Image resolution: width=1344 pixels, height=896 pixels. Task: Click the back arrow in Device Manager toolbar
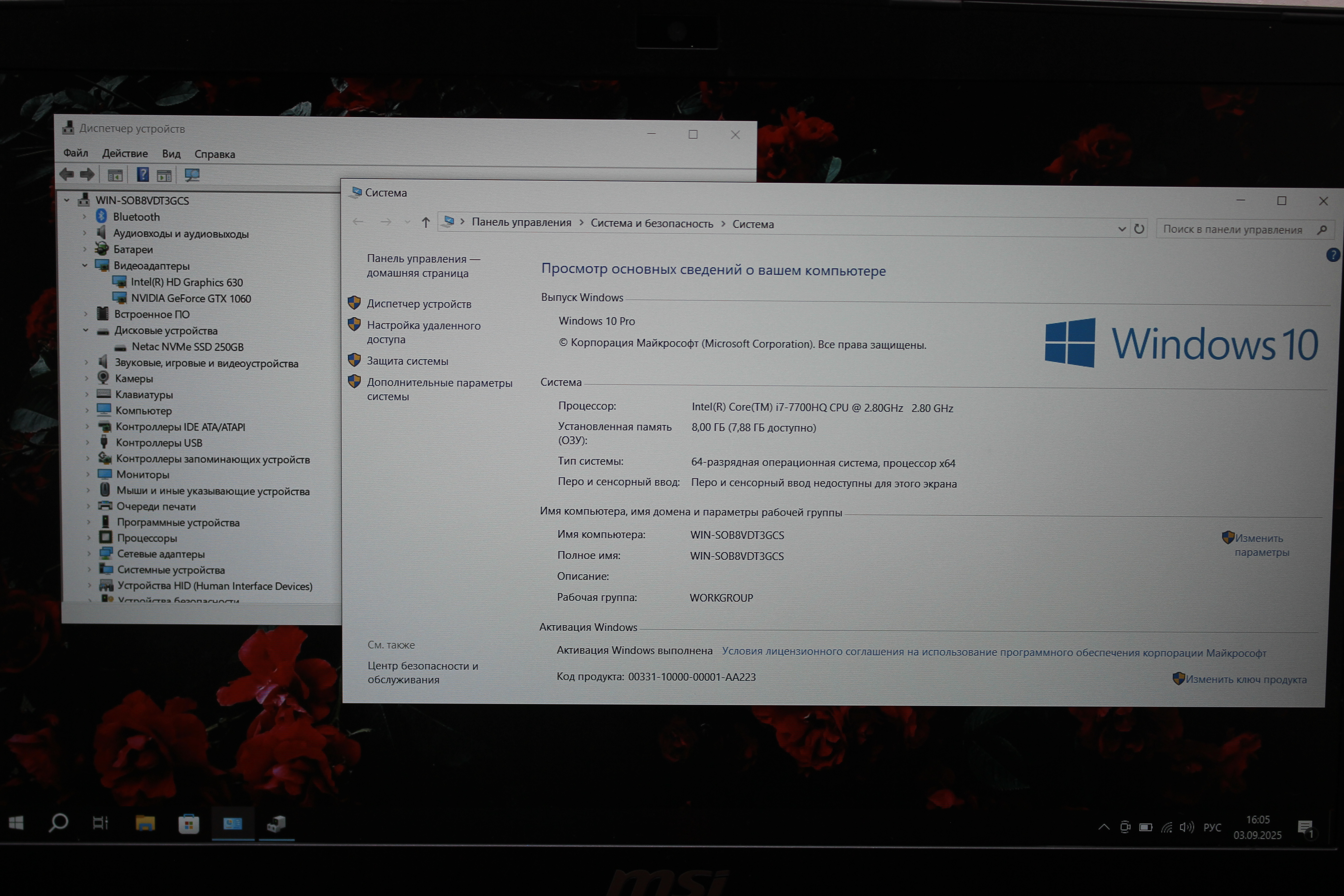tap(67, 174)
